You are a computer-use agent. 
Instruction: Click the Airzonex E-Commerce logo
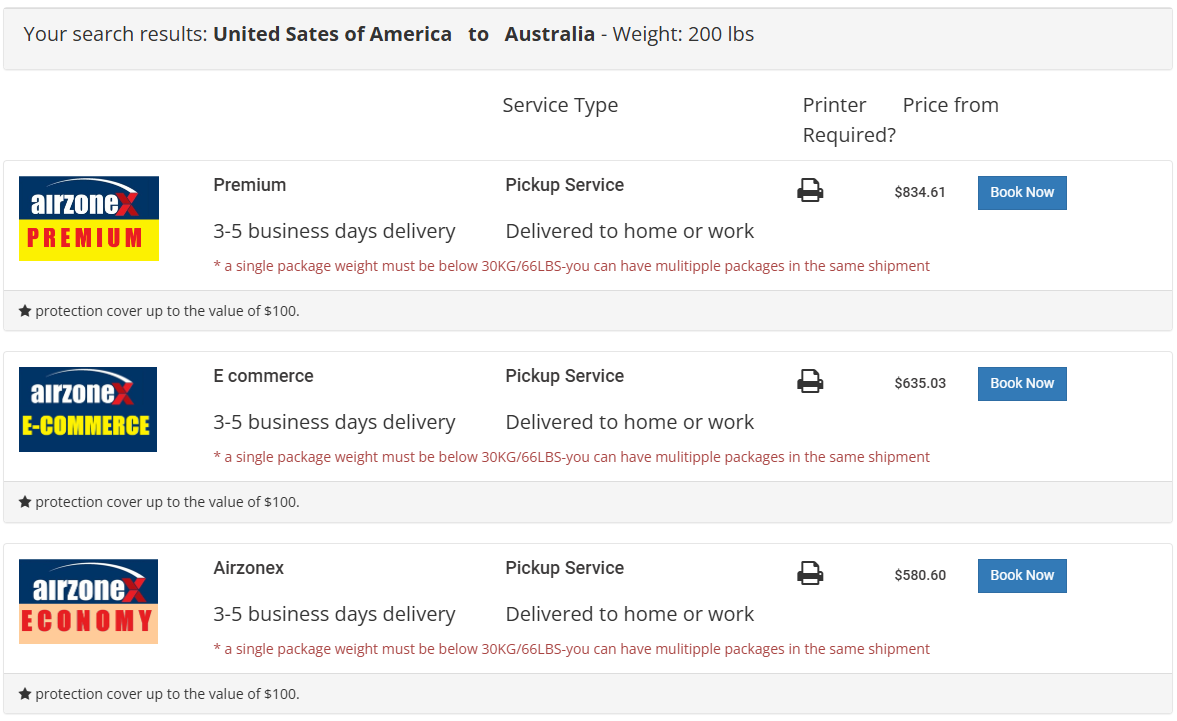[88, 409]
